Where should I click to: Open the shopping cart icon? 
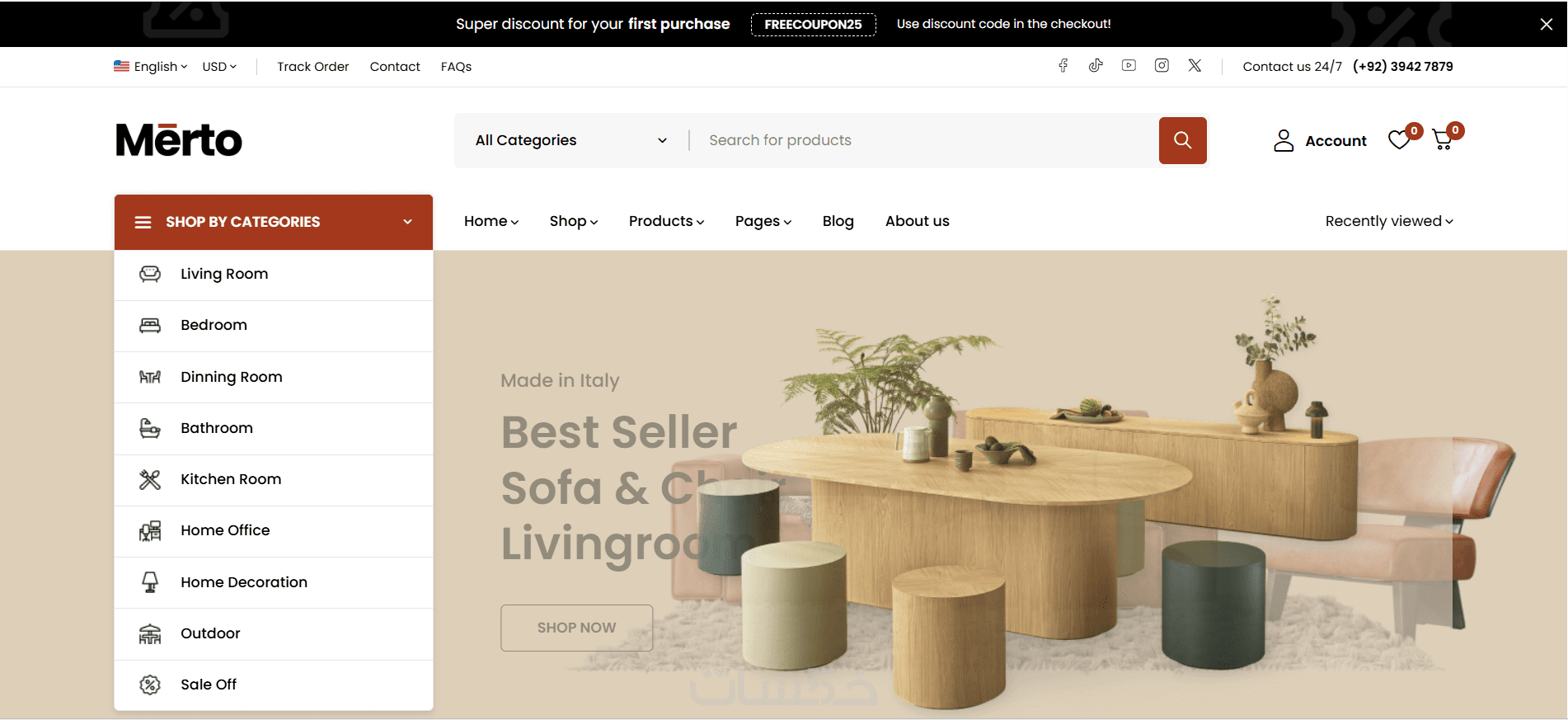(1443, 140)
